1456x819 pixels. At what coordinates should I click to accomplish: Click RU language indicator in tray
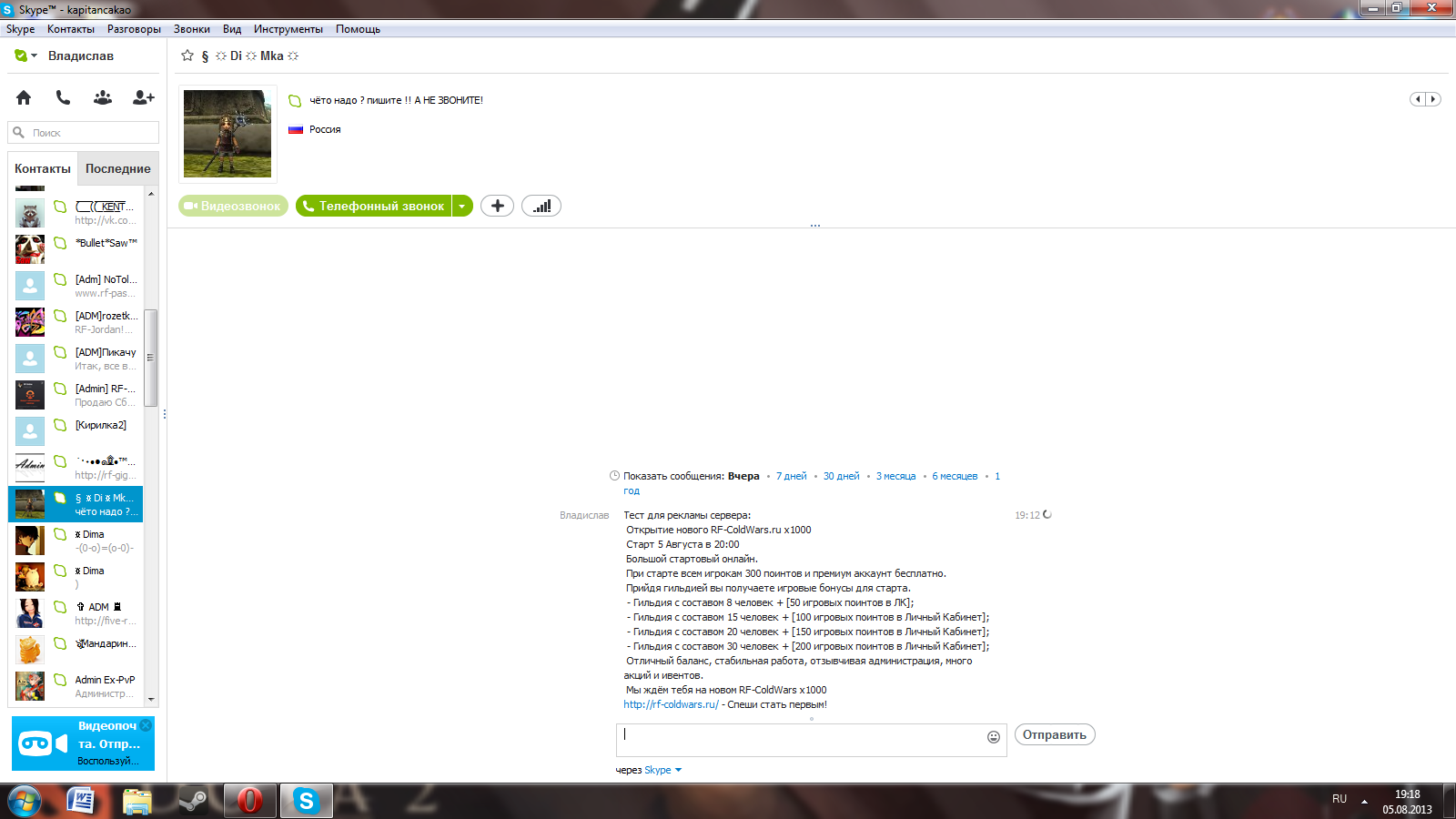tap(1340, 799)
